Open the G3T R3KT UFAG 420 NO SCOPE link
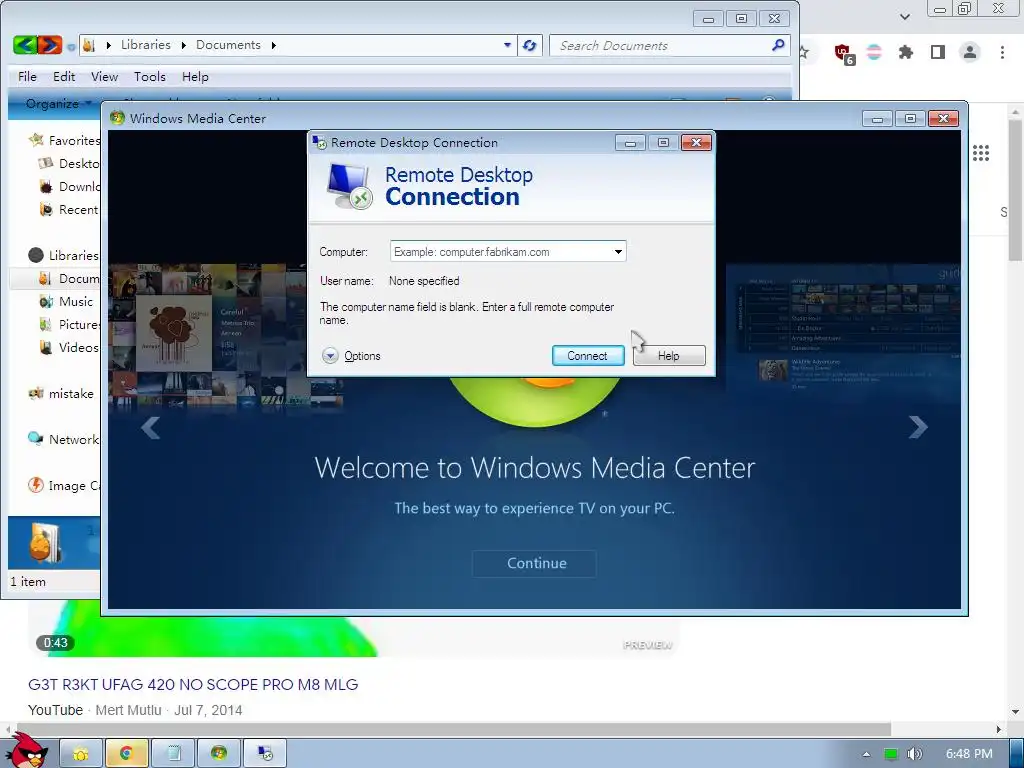This screenshot has width=1024, height=768. (x=193, y=684)
